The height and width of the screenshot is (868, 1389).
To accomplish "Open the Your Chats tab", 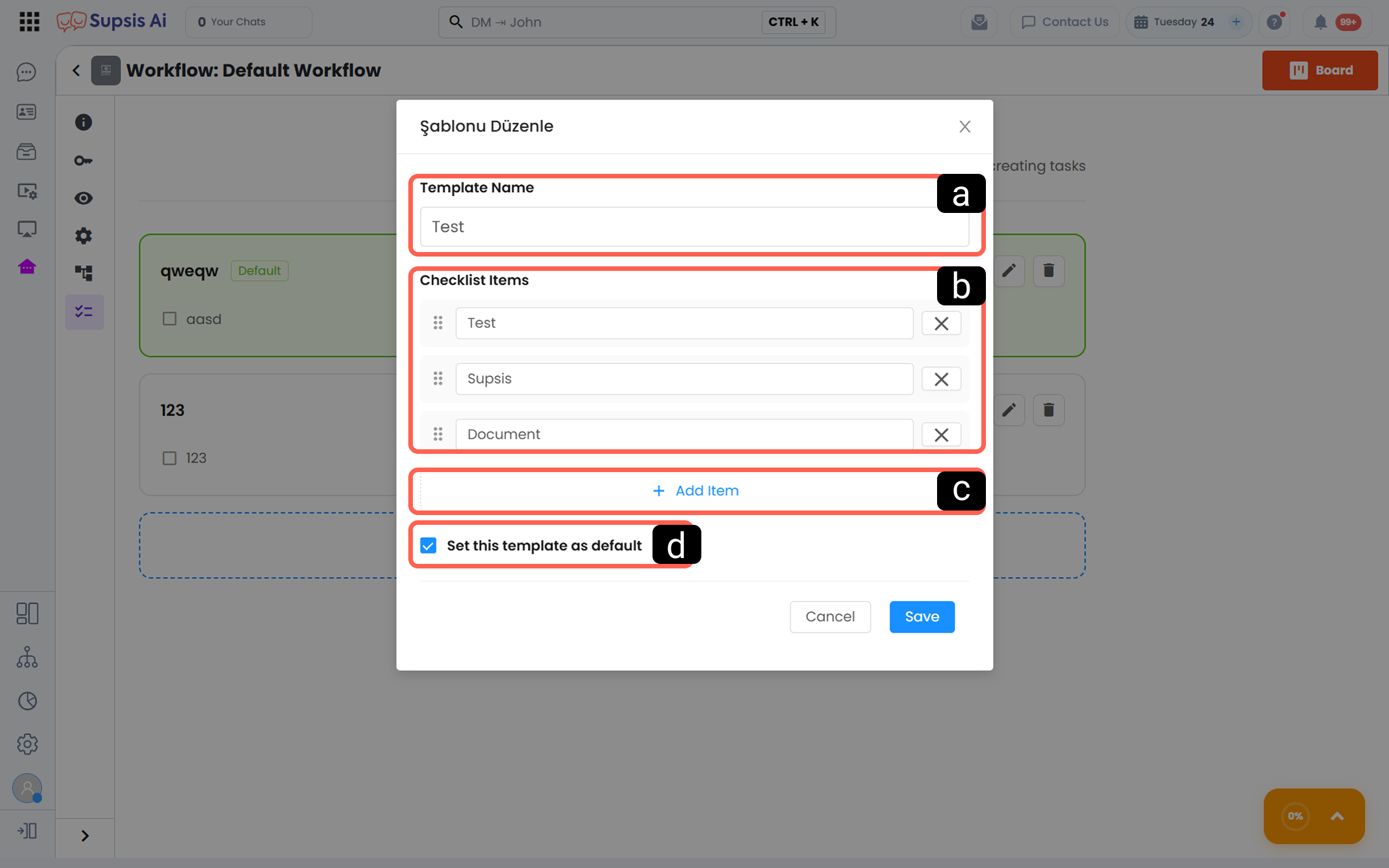I will click(248, 22).
